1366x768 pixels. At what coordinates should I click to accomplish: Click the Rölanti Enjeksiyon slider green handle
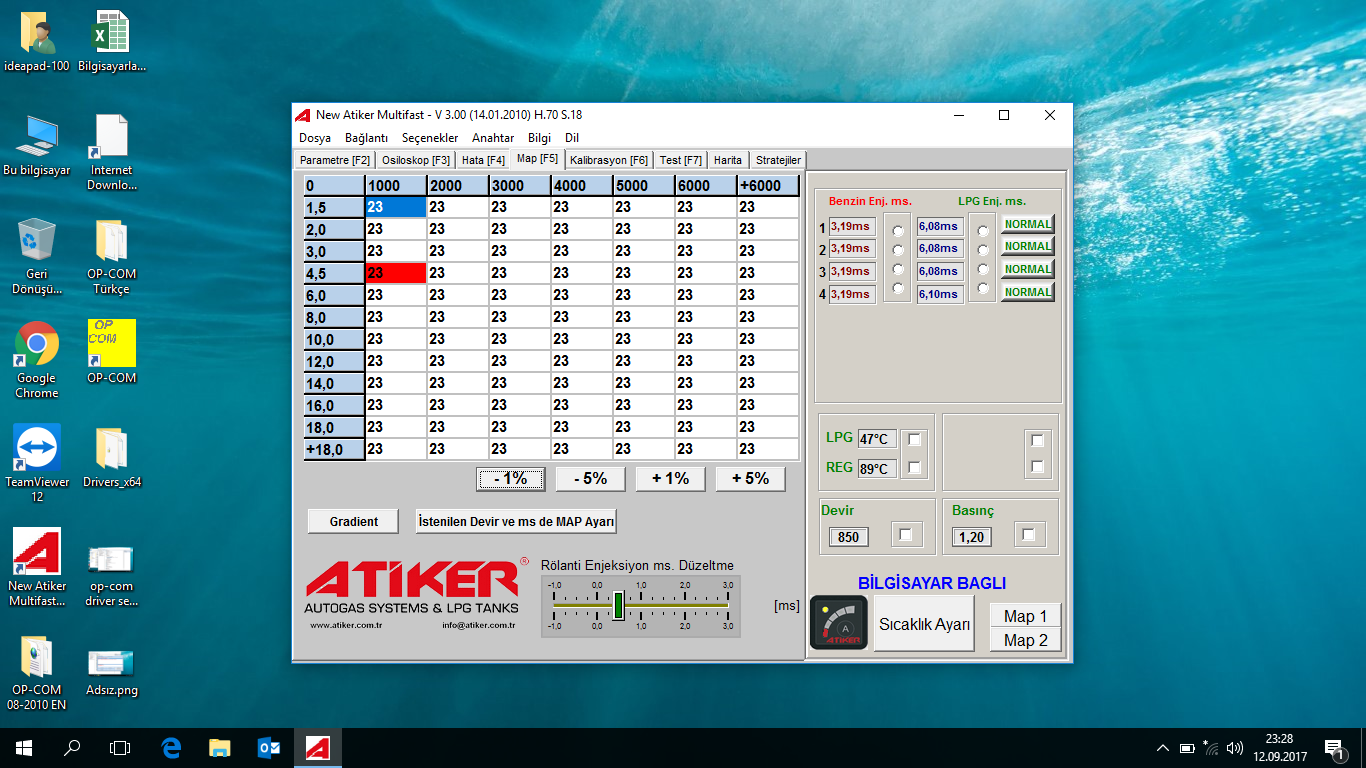coord(619,605)
